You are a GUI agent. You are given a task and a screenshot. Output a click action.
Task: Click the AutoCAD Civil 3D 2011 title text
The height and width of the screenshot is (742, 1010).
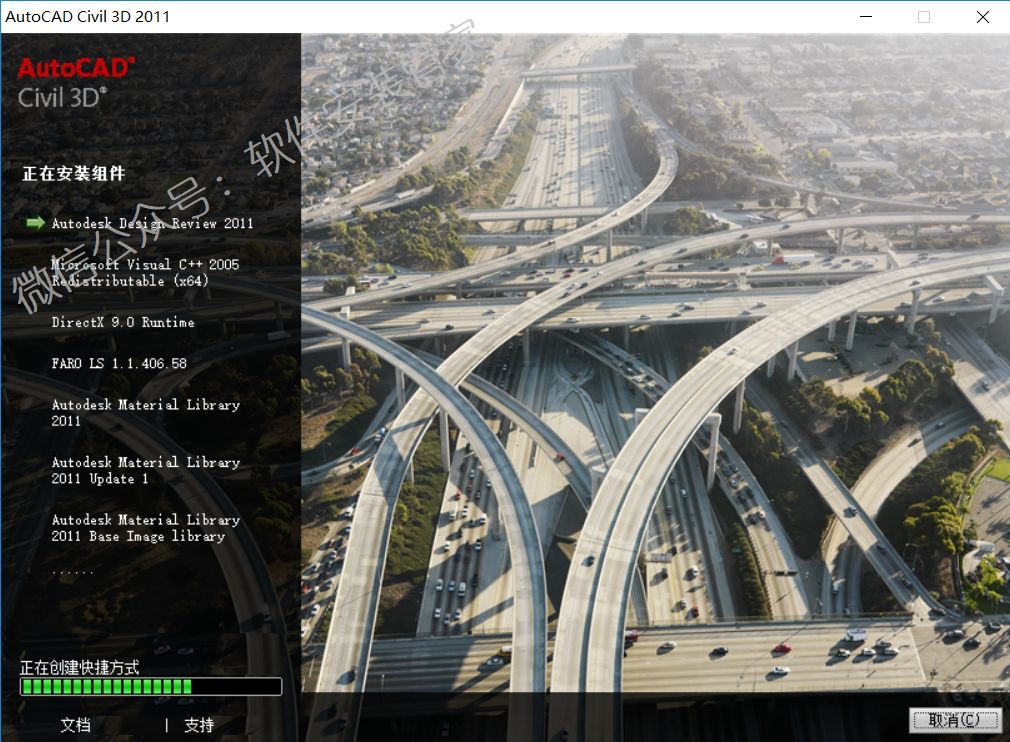[x=88, y=17]
